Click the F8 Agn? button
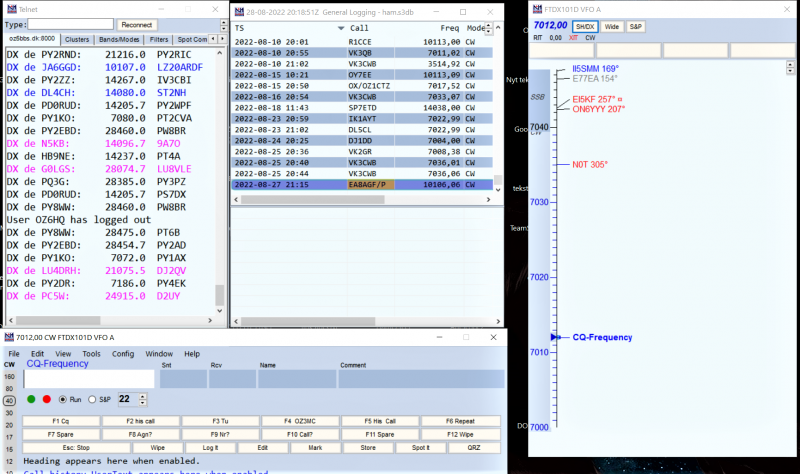800x474 pixels. coord(141,434)
